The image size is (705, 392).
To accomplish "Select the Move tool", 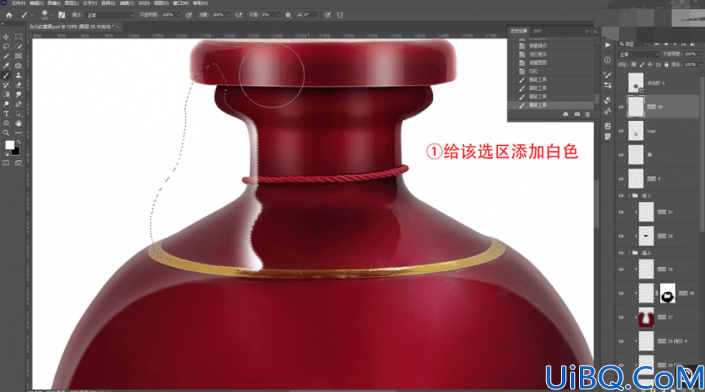I will pyautogui.click(x=6, y=37).
